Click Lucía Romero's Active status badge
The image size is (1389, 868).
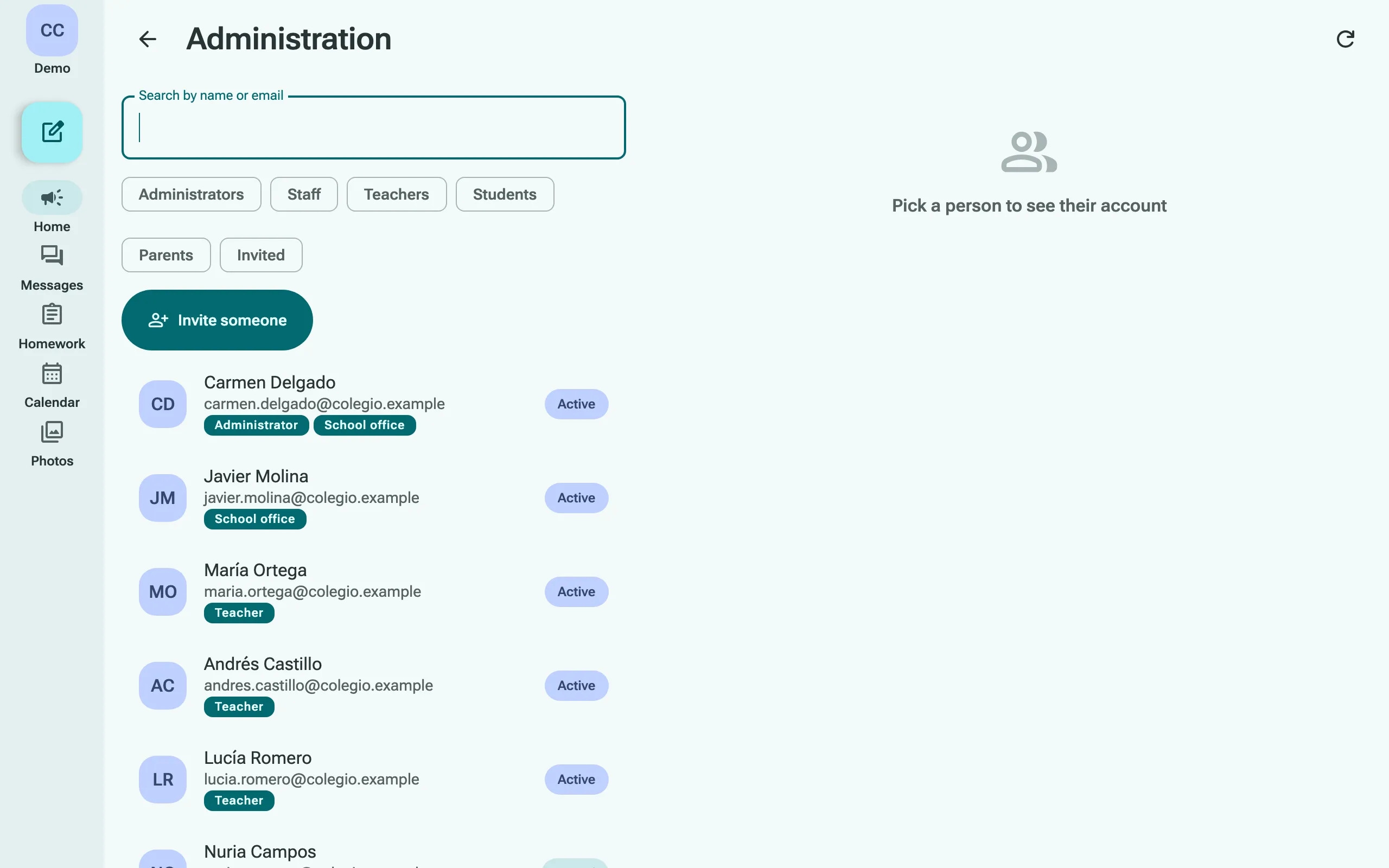click(576, 780)
